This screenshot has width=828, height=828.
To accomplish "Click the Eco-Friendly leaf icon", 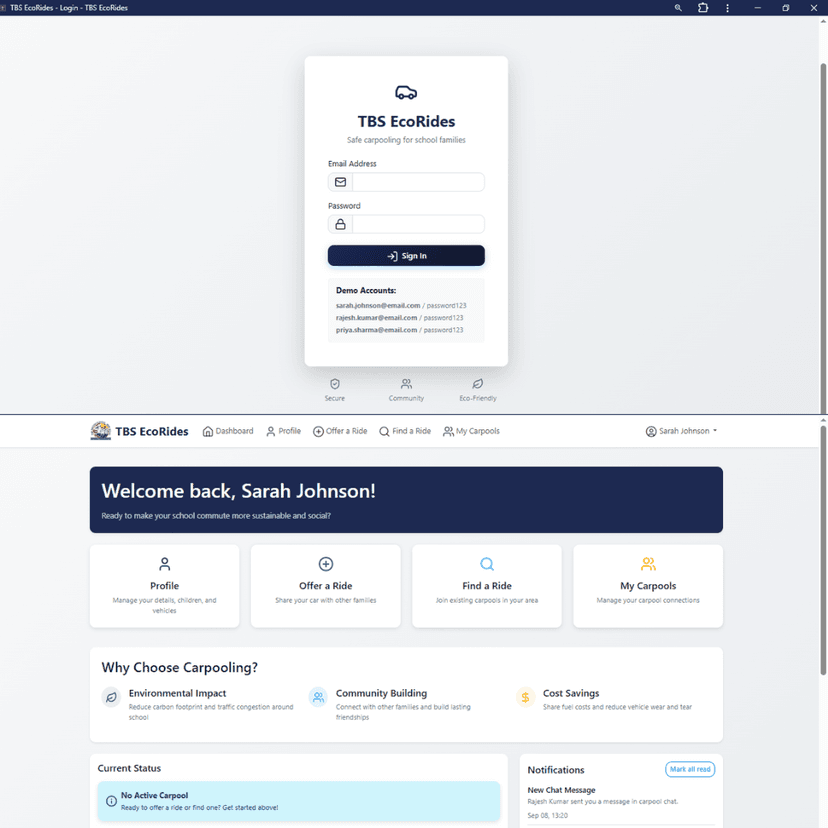I will click(x=477, y=384).
